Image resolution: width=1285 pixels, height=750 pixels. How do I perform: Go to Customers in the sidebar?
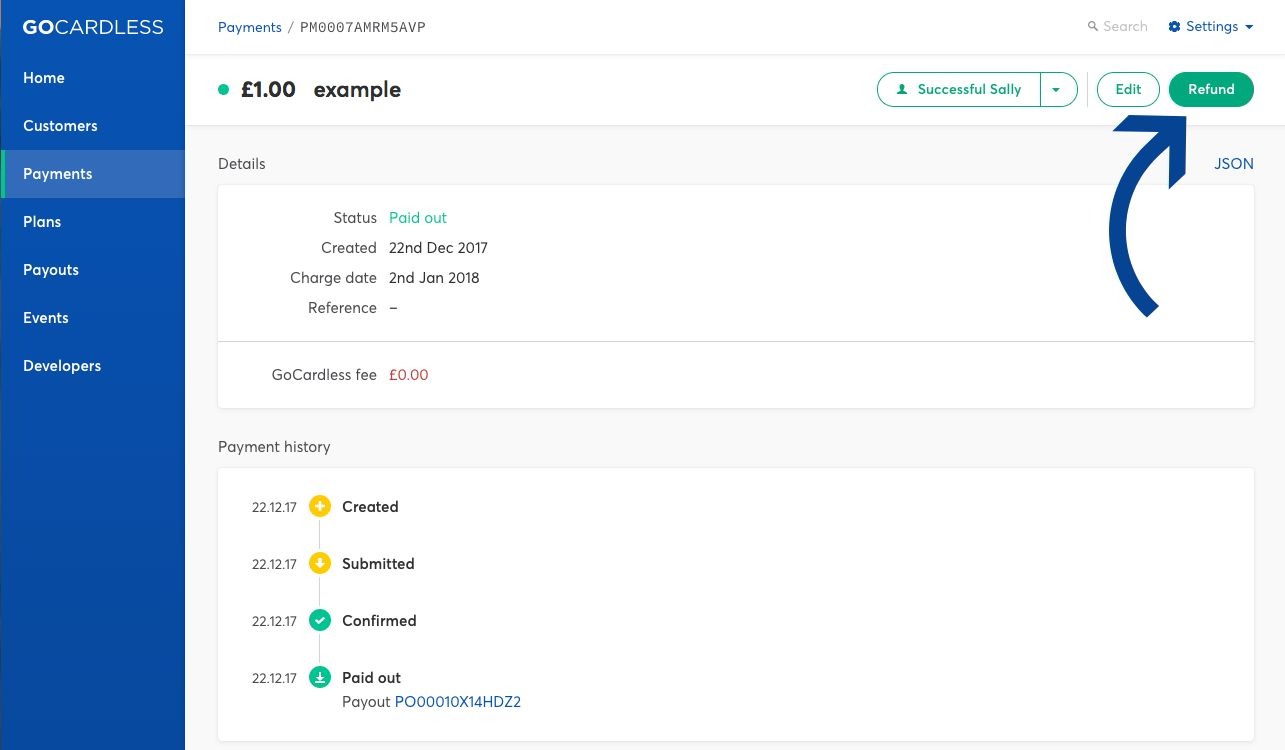coord(92,126)
